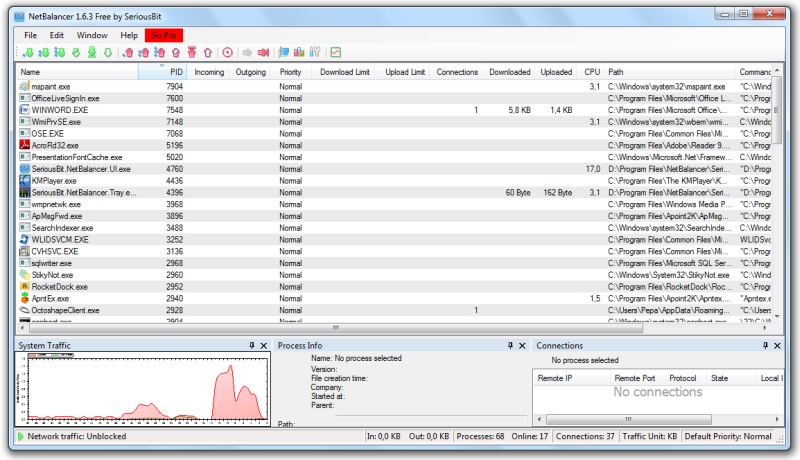This screenshot has height=460, width=800.
Task: Sort by the Priority column header
Action: coord(291,72)
